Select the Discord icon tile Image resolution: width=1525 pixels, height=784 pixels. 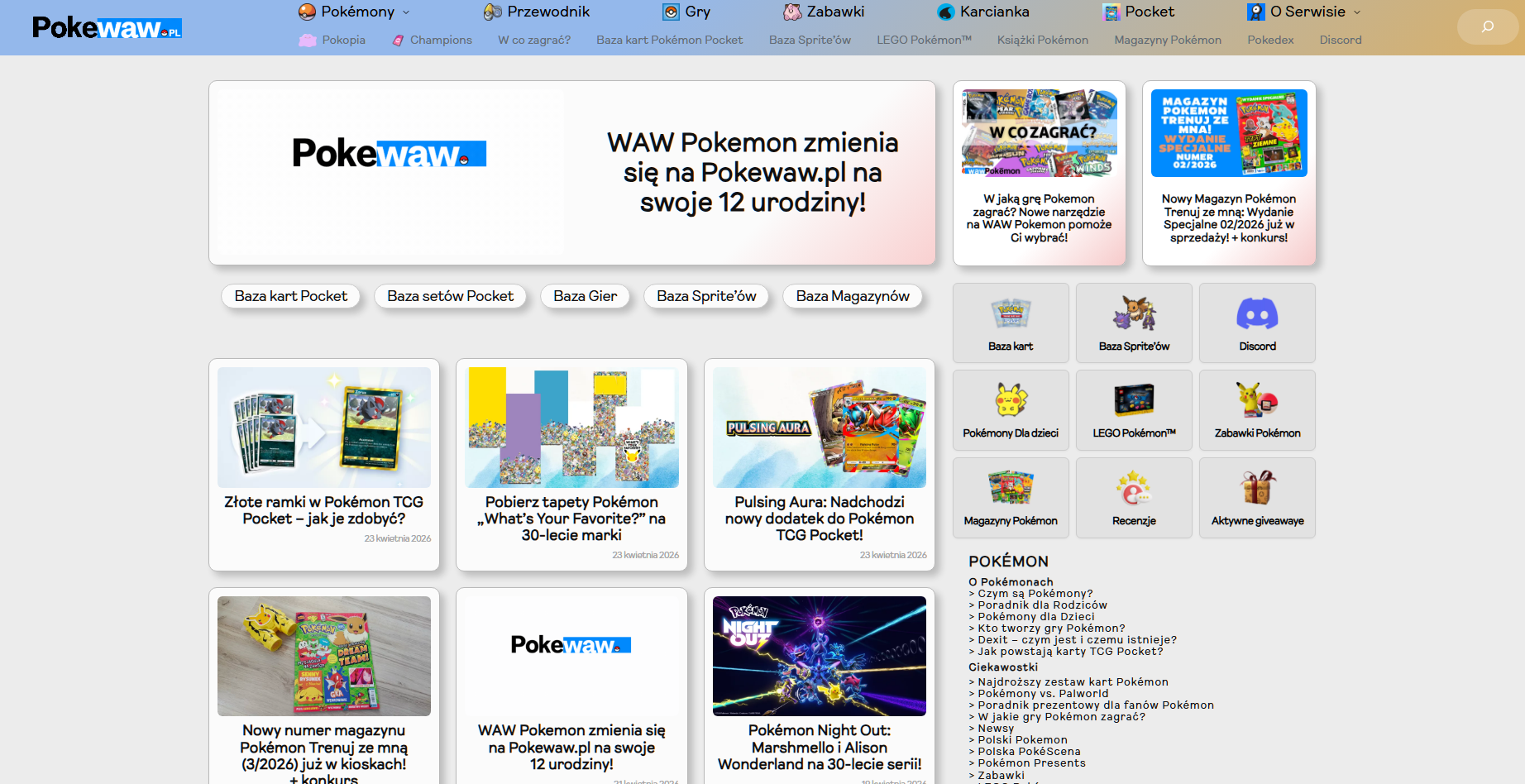1256,313
